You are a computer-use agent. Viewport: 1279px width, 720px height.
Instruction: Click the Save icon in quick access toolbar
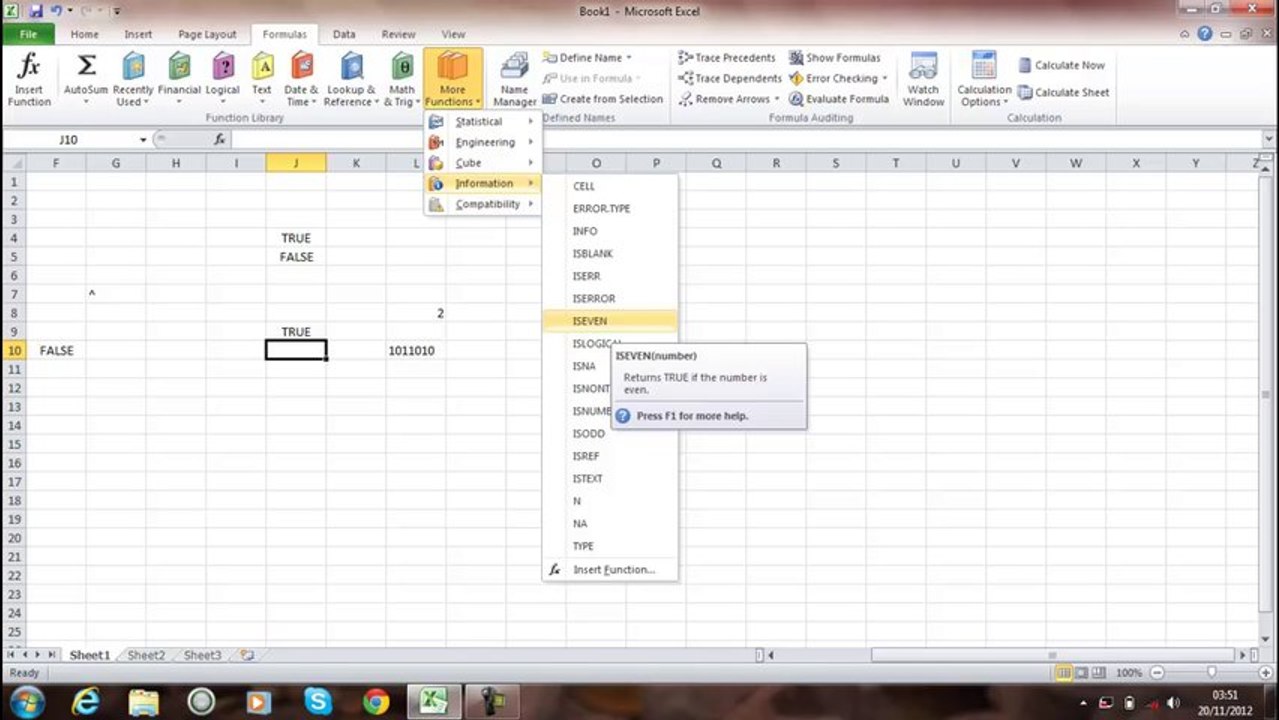tap(36, 11)
